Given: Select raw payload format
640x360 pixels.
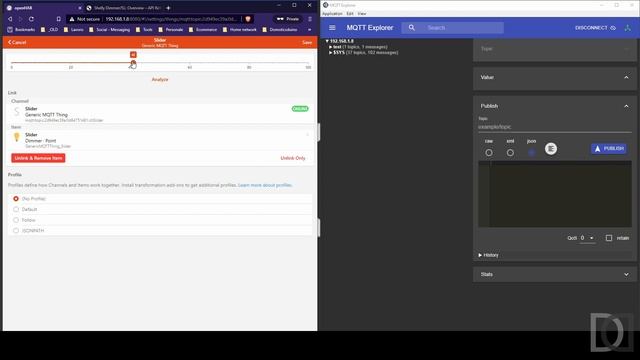Looking at the screenshot, I should coord(489,153).
